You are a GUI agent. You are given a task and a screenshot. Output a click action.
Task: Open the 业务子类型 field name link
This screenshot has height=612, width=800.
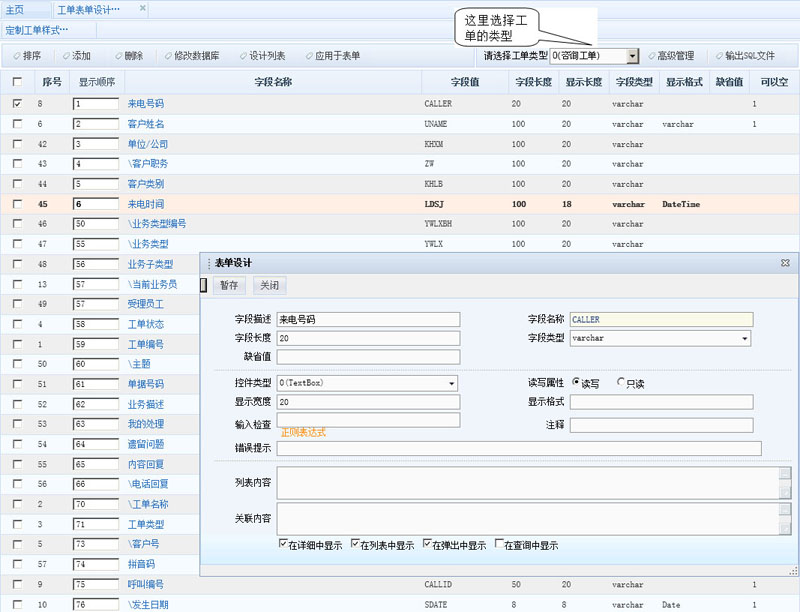tap(150, 264)
